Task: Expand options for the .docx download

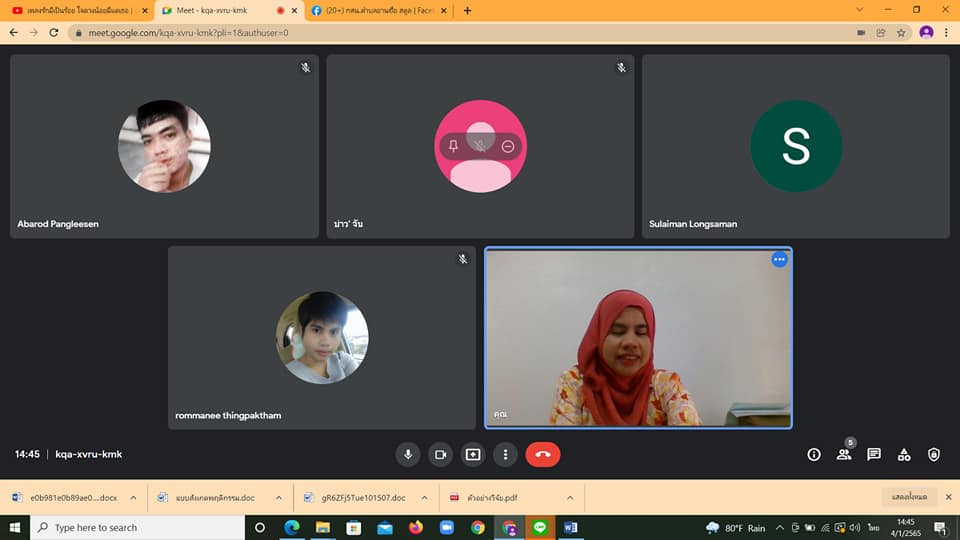Action: pos(134,497)
